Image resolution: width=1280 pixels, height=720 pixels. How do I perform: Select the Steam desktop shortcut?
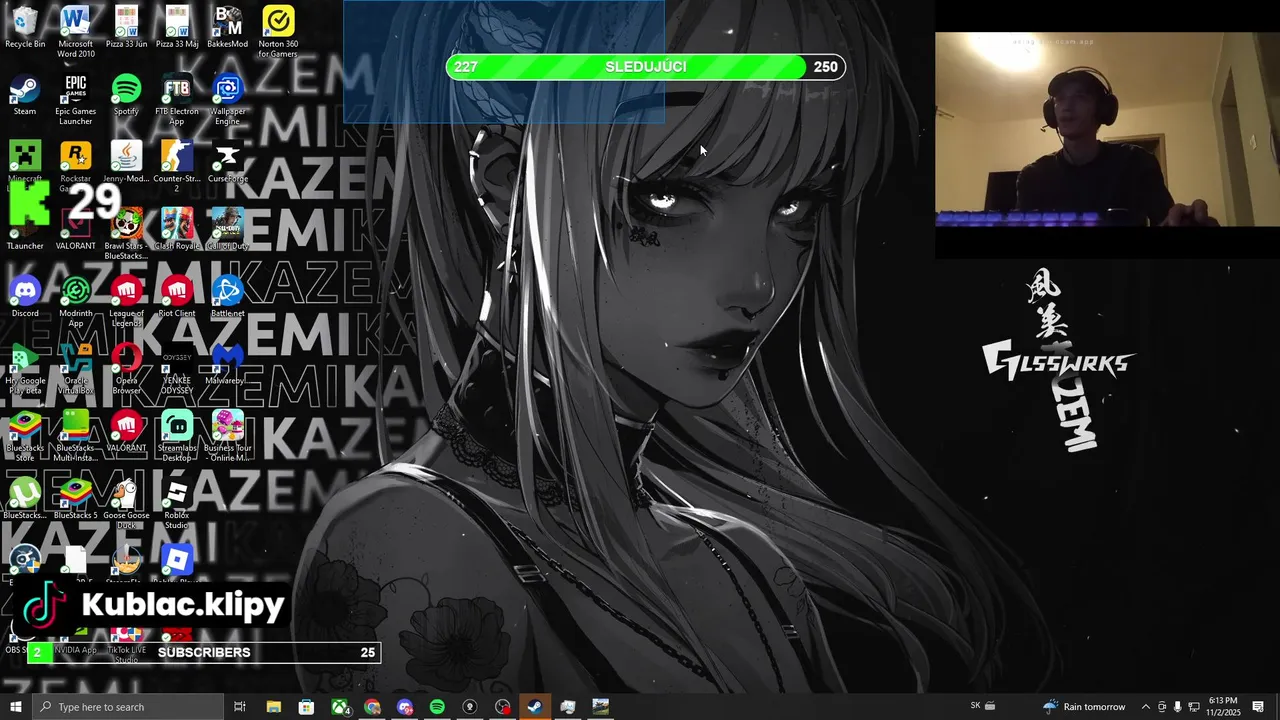pyautogui.click(x=25, y=94)
